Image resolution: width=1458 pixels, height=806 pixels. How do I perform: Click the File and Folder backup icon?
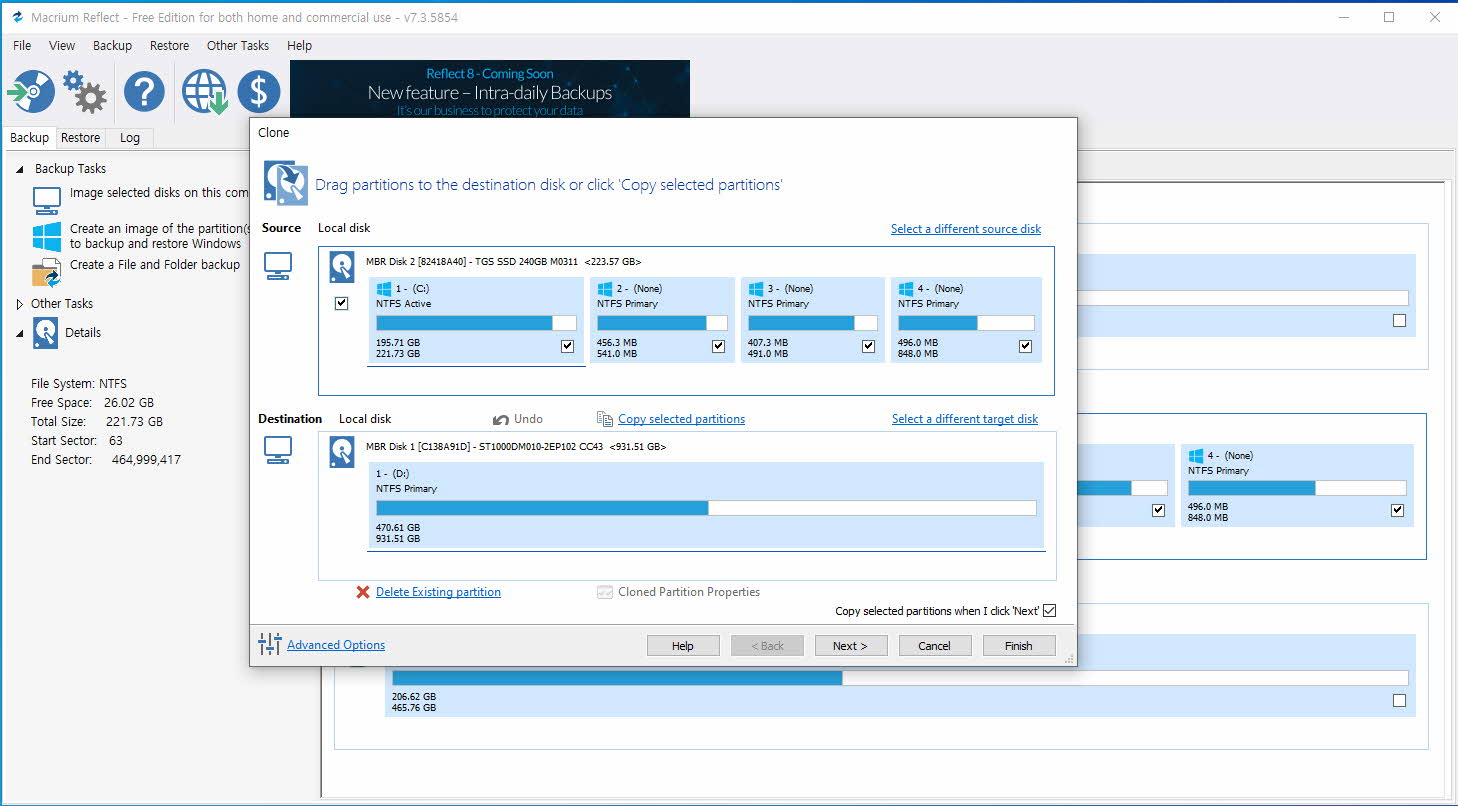tap(47, 272)
